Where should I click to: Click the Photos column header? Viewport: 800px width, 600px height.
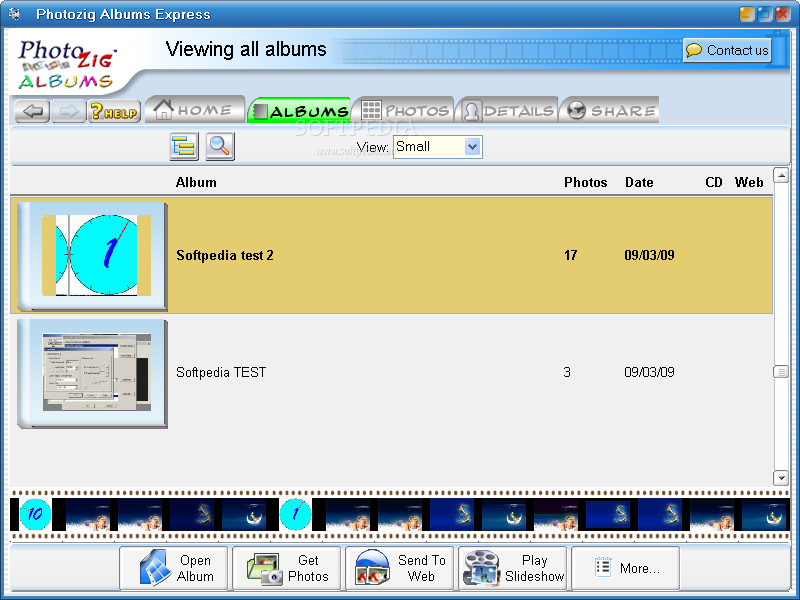click(x=585, y=182)
